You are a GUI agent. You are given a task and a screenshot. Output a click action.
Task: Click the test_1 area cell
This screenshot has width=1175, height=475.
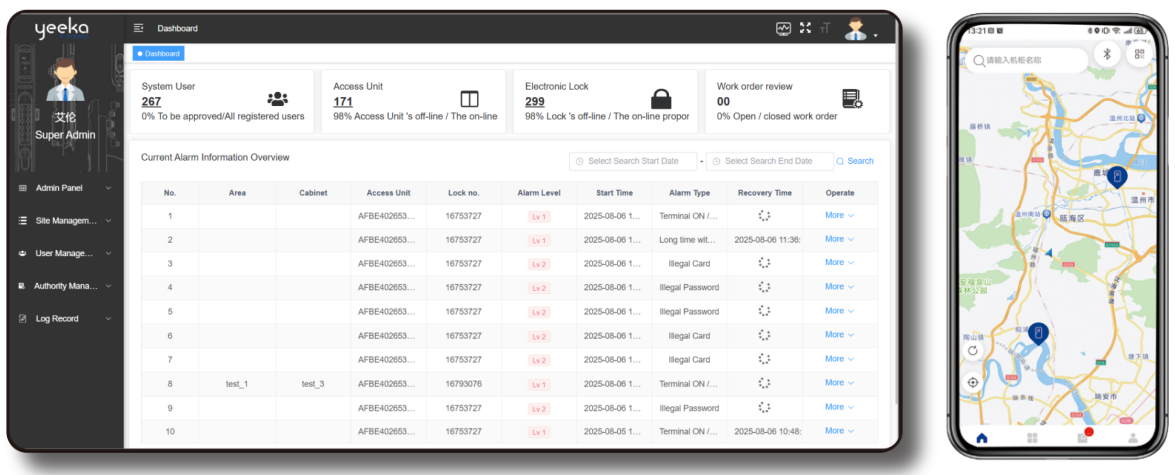(237, 384)
